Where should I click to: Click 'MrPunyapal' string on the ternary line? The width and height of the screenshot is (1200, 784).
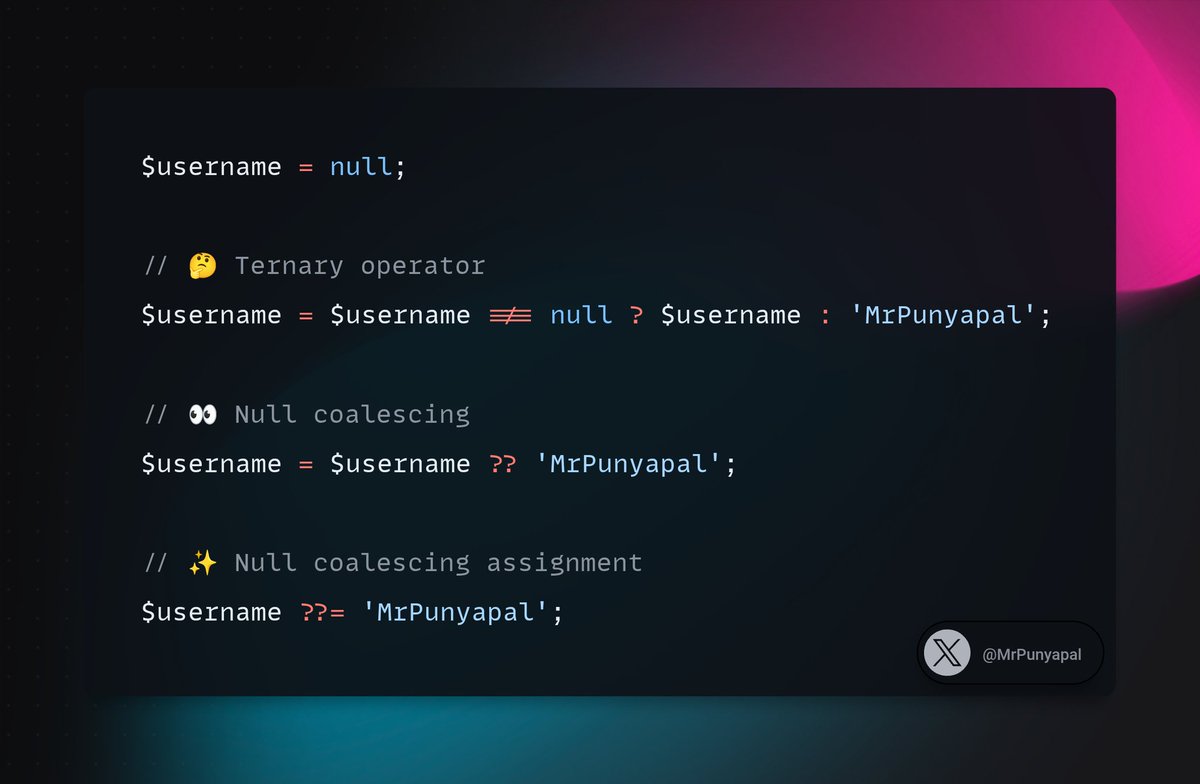coord(942,316)
